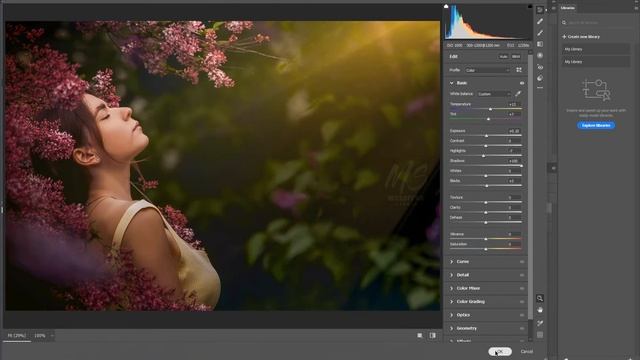Screen dimensions: 640x360
Task: Click the Fit (20%) zoom option
Action: tap(16, 336)
